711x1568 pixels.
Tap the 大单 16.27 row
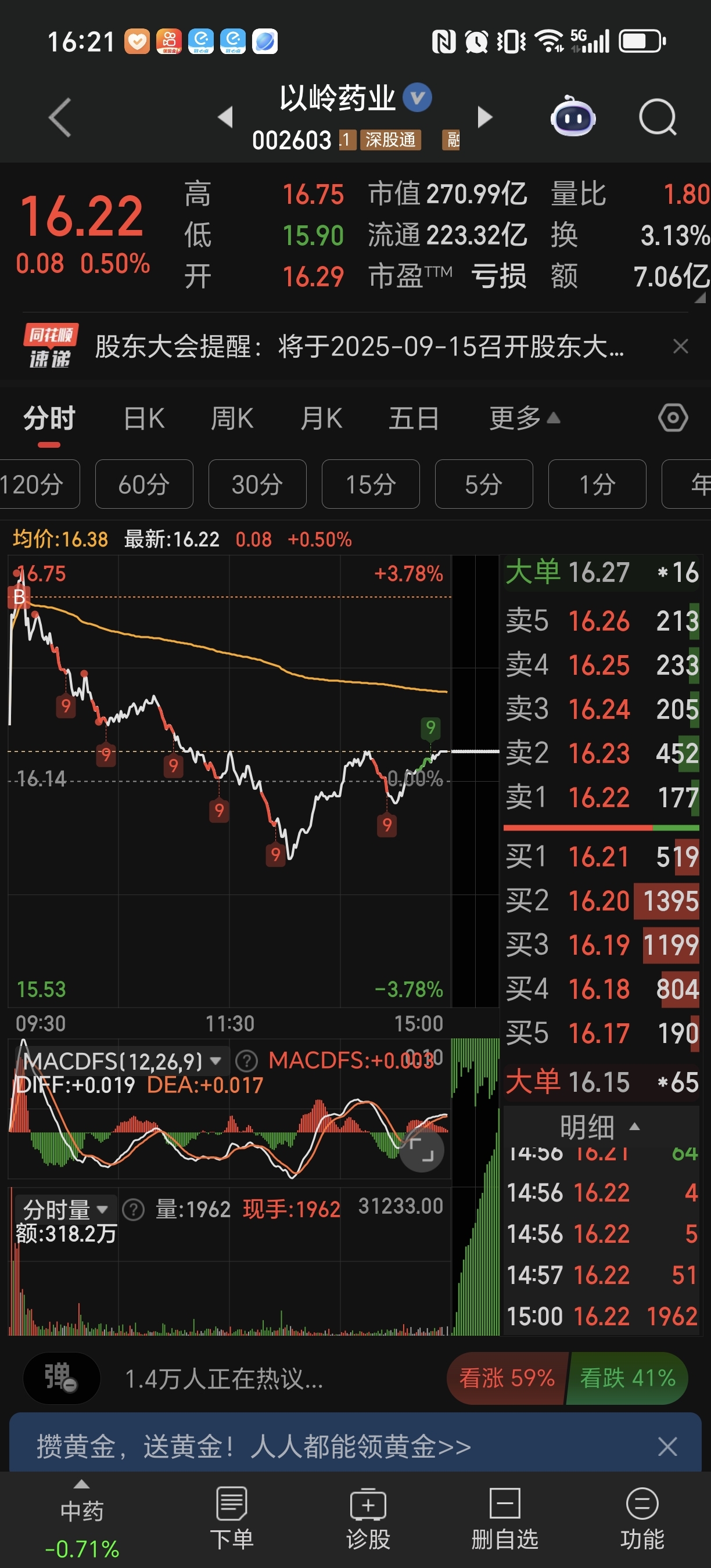coord(601,573)
